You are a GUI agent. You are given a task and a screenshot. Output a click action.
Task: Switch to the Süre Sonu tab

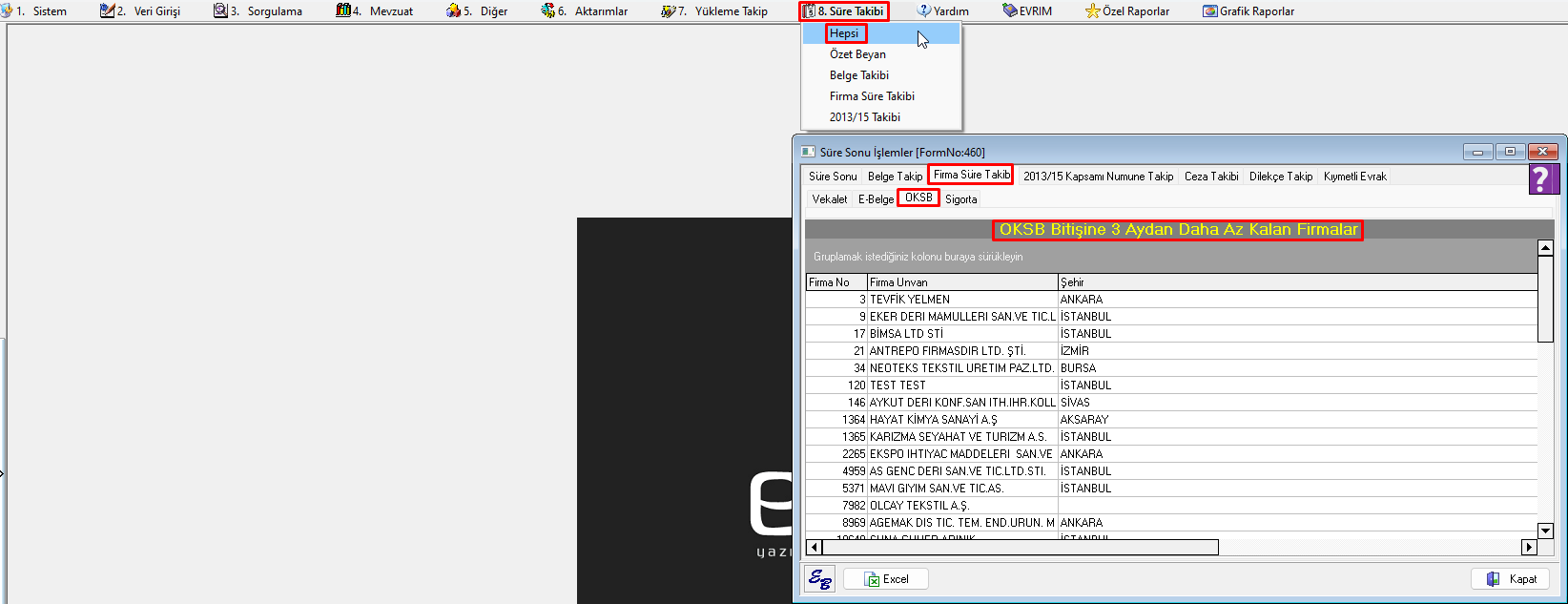pos(833,177)
